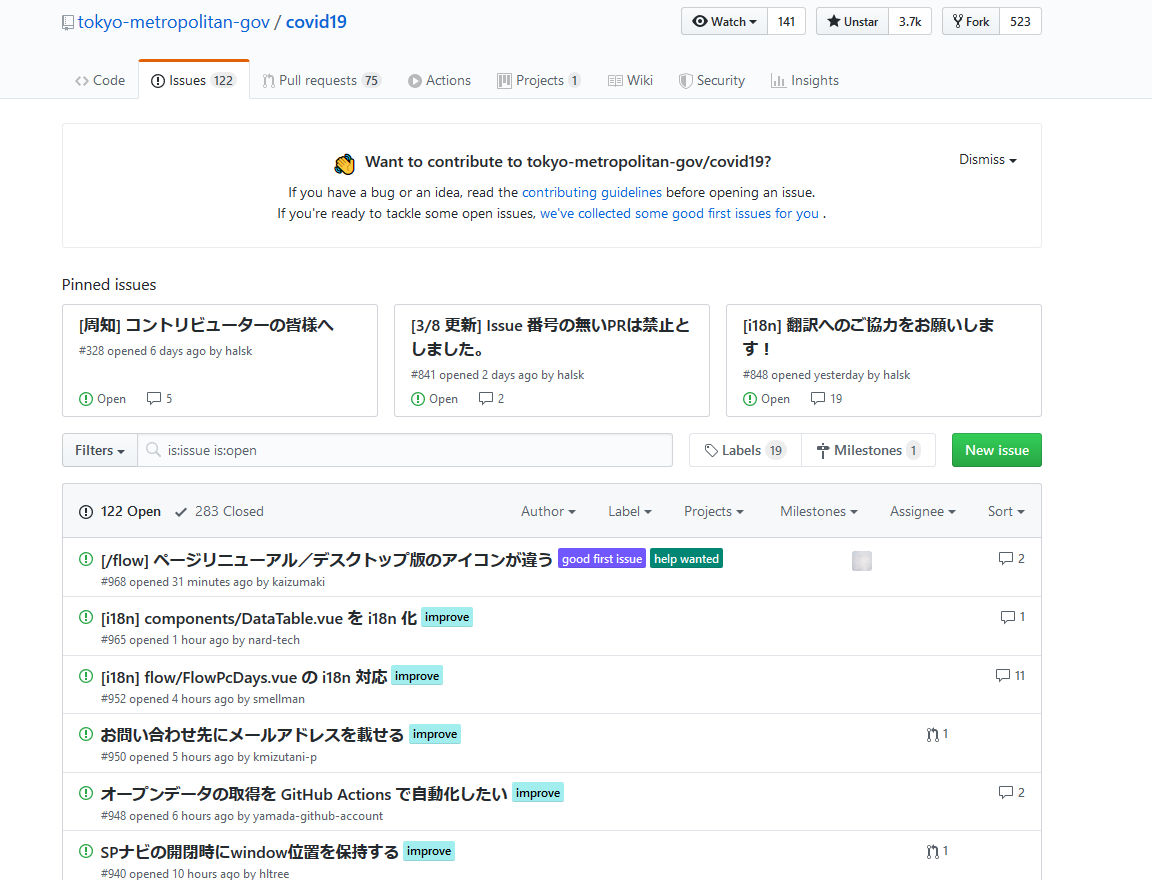This screenshot has width=1152, height=880.
Task: Open the Labels 19 button
Action: tap(745, 450)
